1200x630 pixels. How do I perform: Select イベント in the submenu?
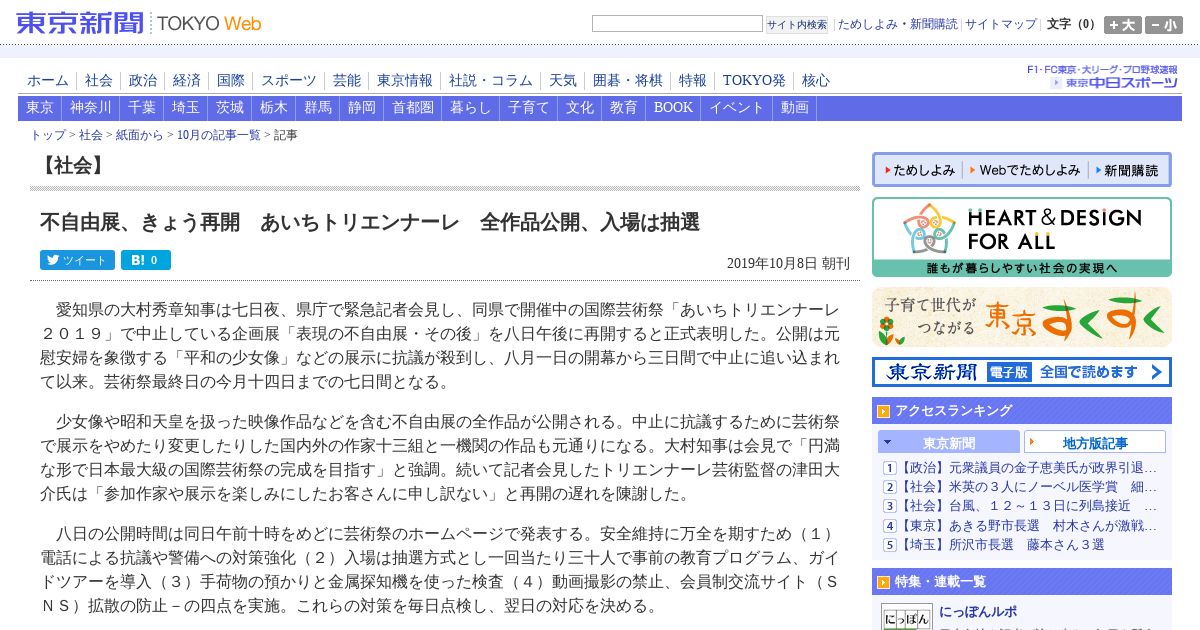[737, 108]
